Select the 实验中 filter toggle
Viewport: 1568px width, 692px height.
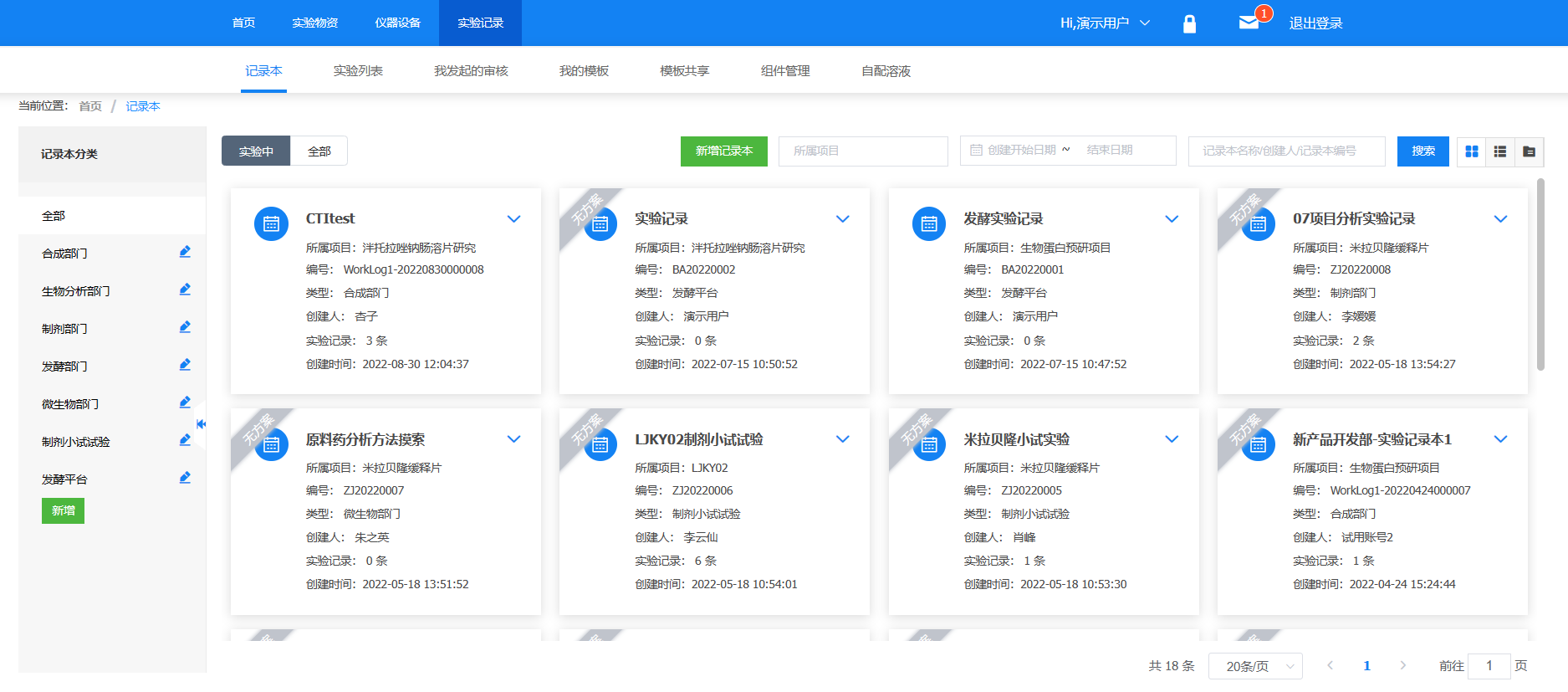tap(256, 151)
